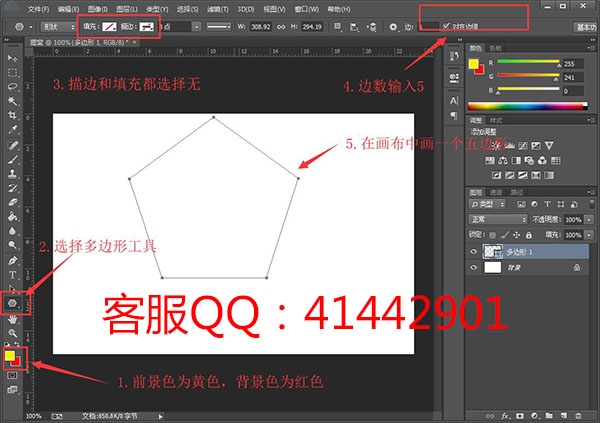This screenshot has height=423, width=600.
Task: Select the Horizontal Type tool
Action: [12, 275]
